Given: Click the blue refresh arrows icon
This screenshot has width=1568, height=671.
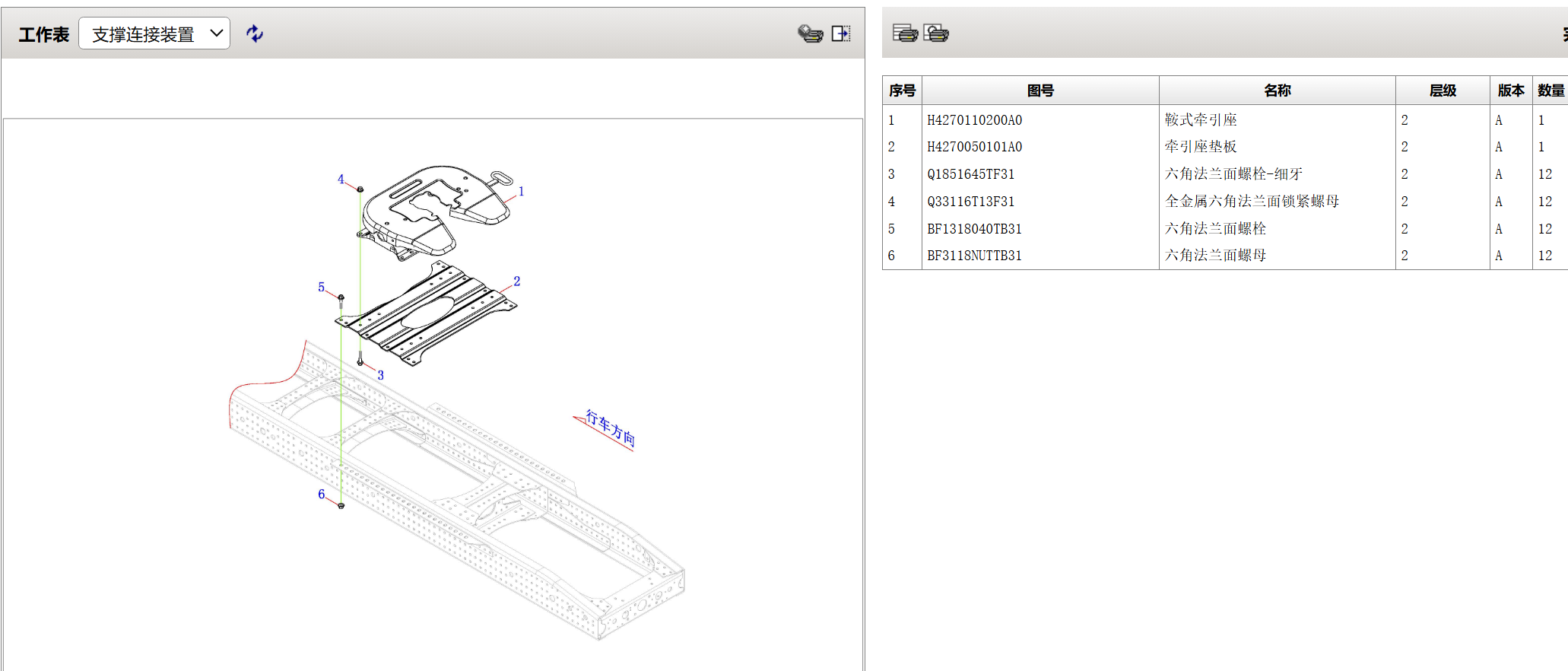Looking at the screenshot, I should pos(255,33).
